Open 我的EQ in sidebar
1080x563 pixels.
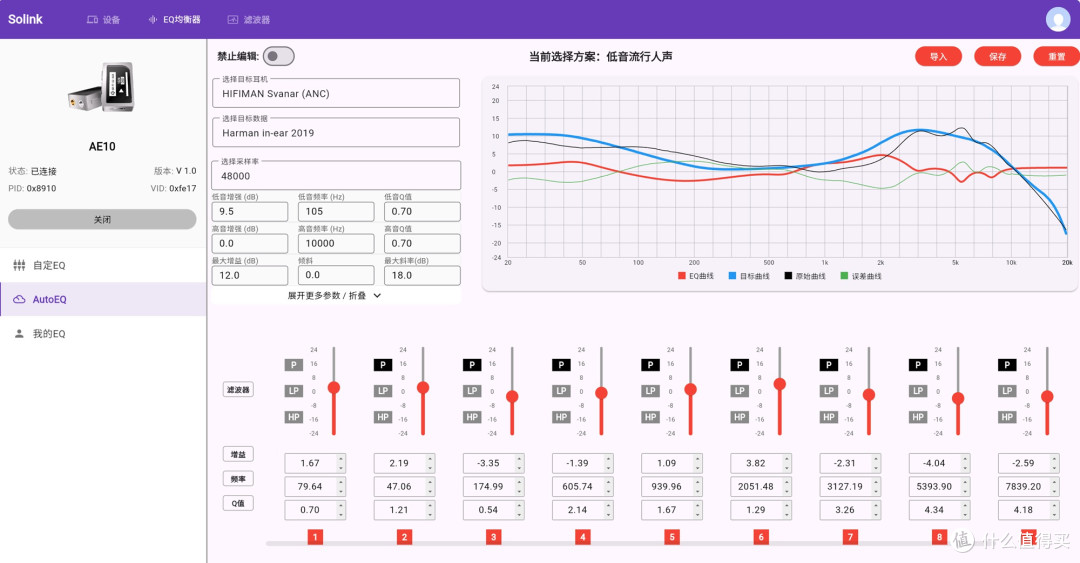pos(103,334)
